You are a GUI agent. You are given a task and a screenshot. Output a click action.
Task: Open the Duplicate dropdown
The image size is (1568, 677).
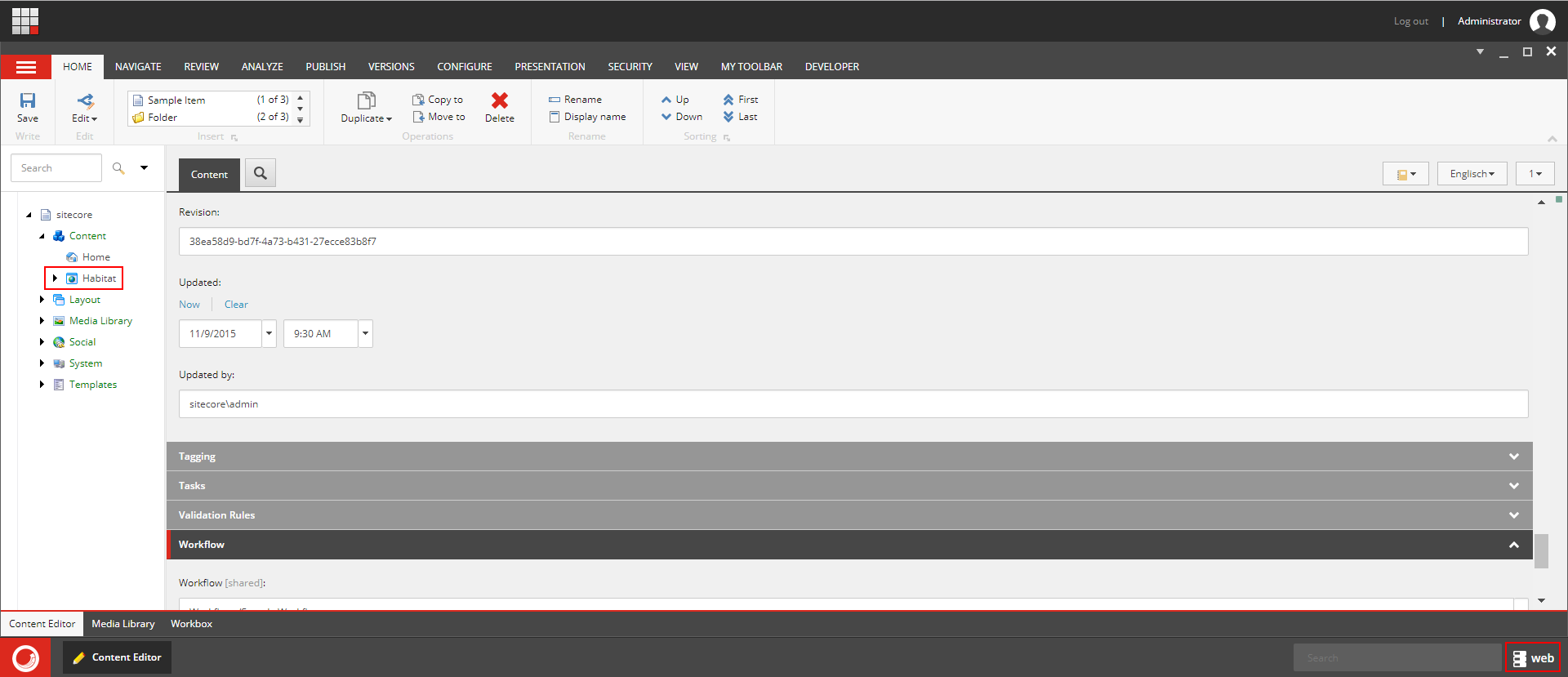(366, 107)
